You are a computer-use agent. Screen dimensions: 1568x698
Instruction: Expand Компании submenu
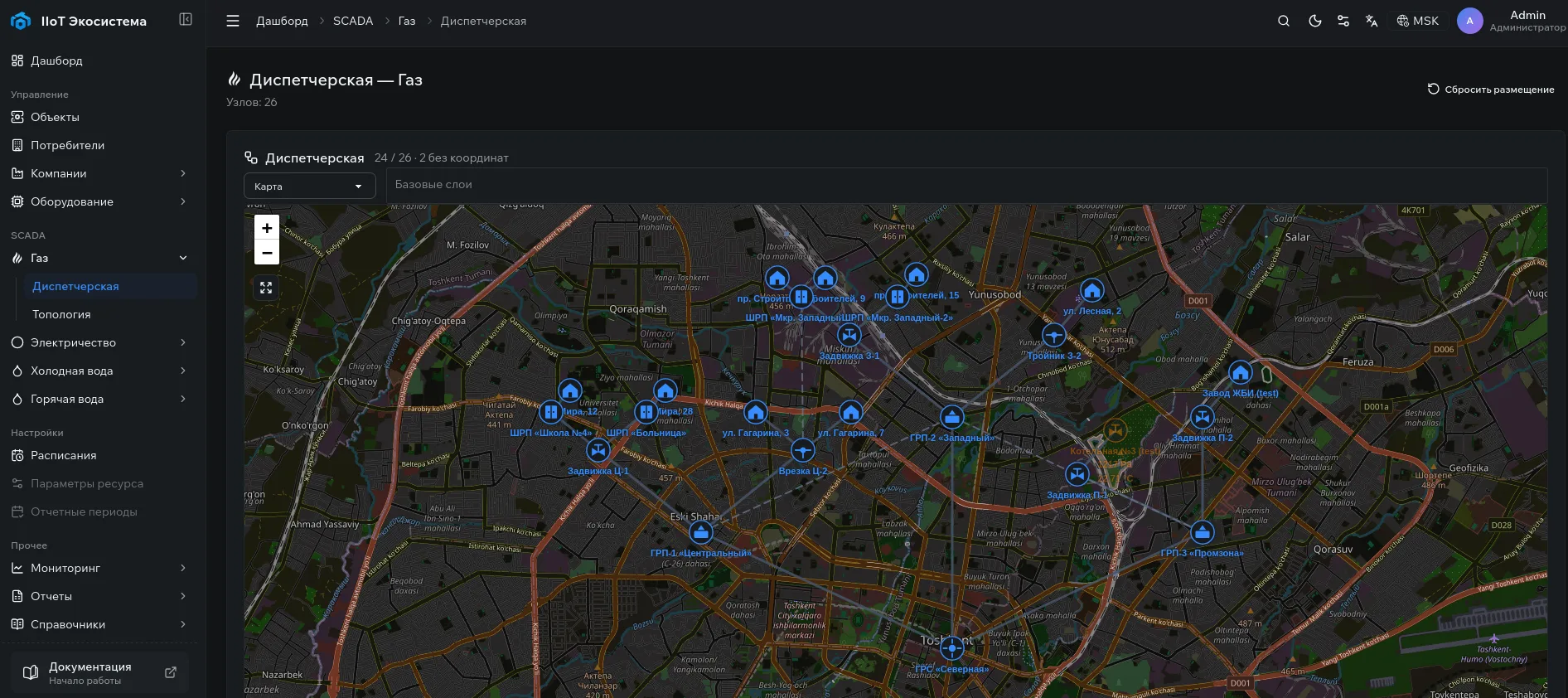pyautogui.click(x=99, y=173)
